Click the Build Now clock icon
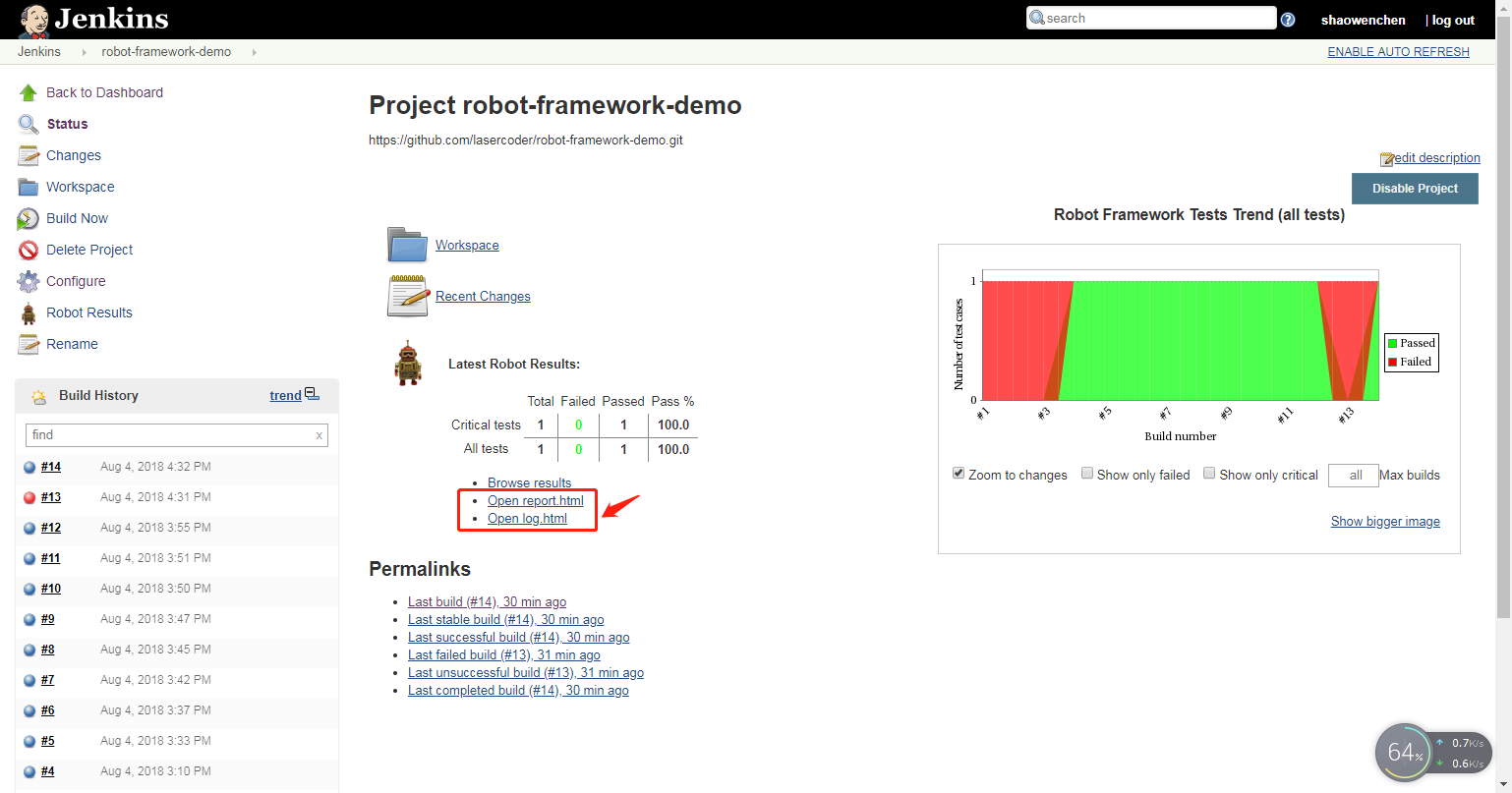The image size is (1512, 793). 29,218
